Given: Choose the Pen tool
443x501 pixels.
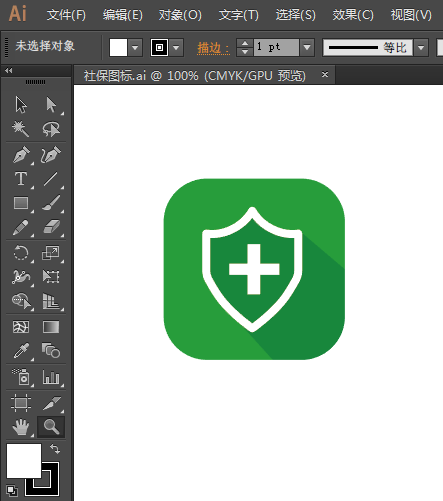Looking at the screenshot, I should (x=21, y=154).
